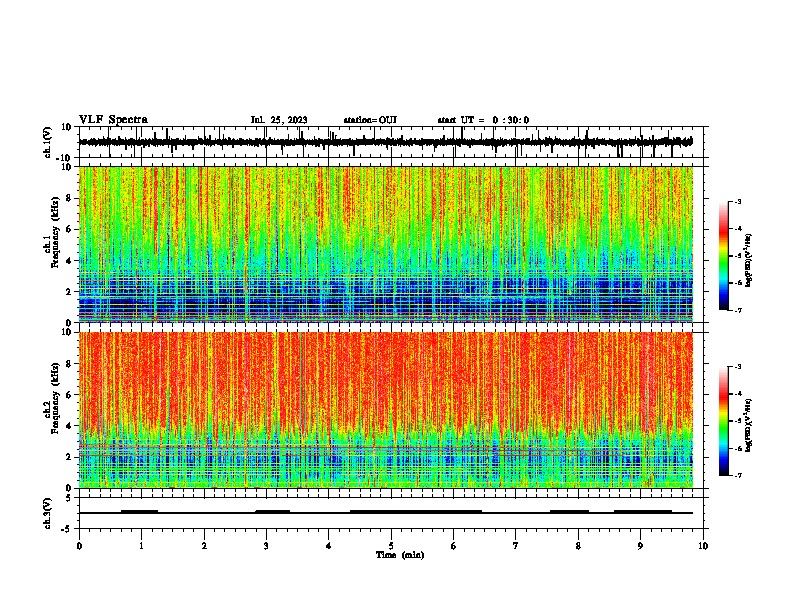792x612 pixels.
Task: Click the ch.2 spectrogram panel
Action: (x=386, y=410)
